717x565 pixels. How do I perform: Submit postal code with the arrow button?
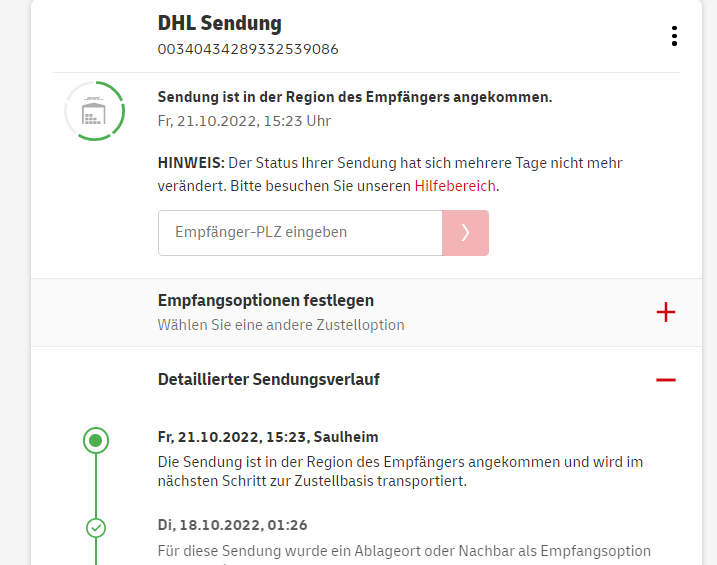465,232
